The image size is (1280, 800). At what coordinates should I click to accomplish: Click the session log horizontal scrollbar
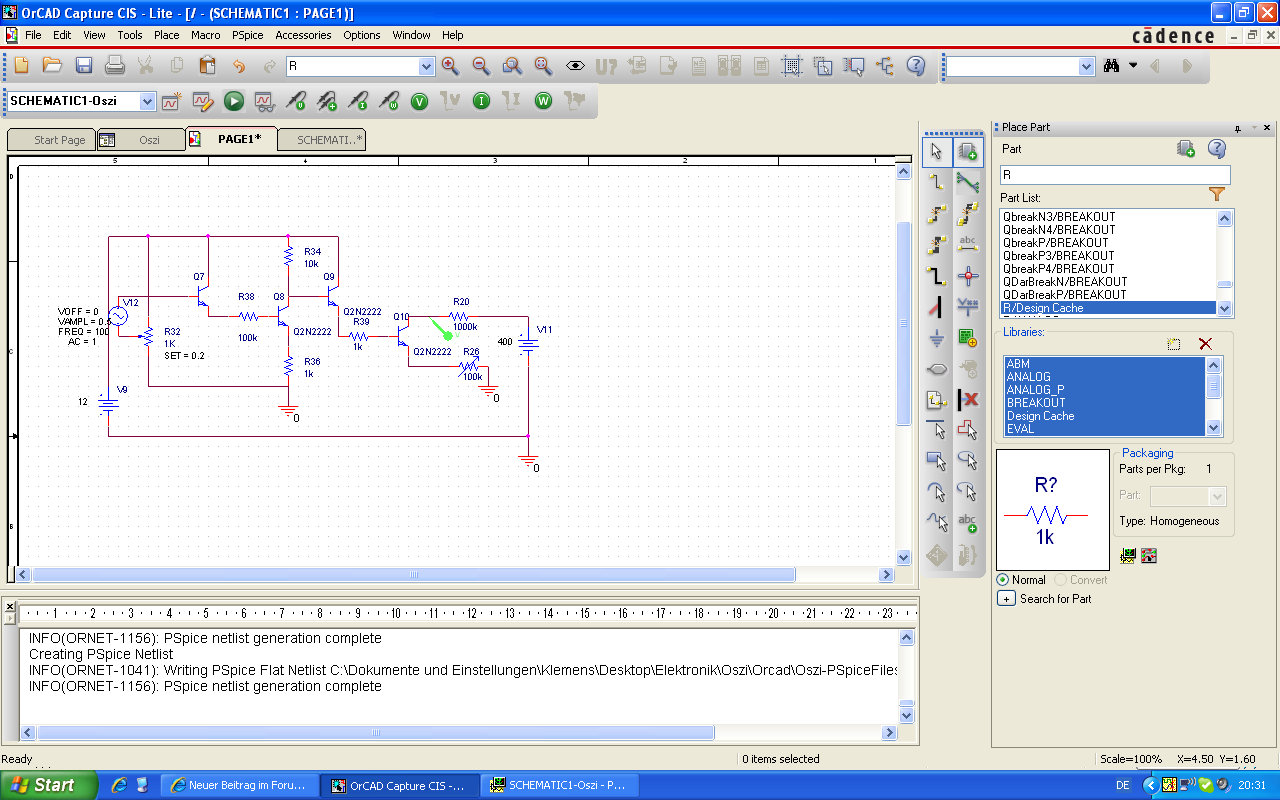coord(375,733)
